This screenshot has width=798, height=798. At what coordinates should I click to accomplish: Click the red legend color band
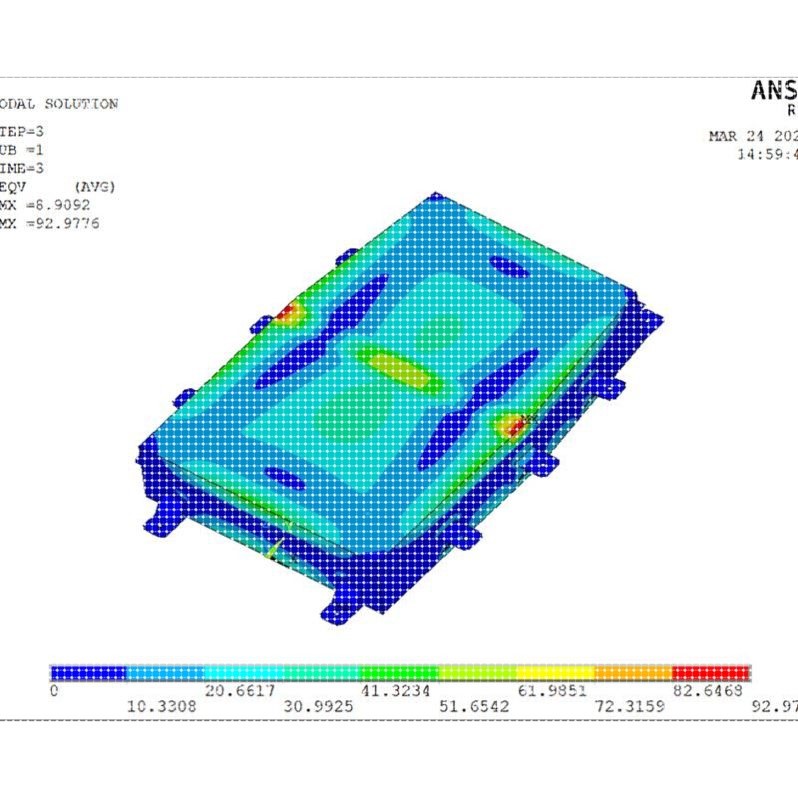(x=711, y=673)
